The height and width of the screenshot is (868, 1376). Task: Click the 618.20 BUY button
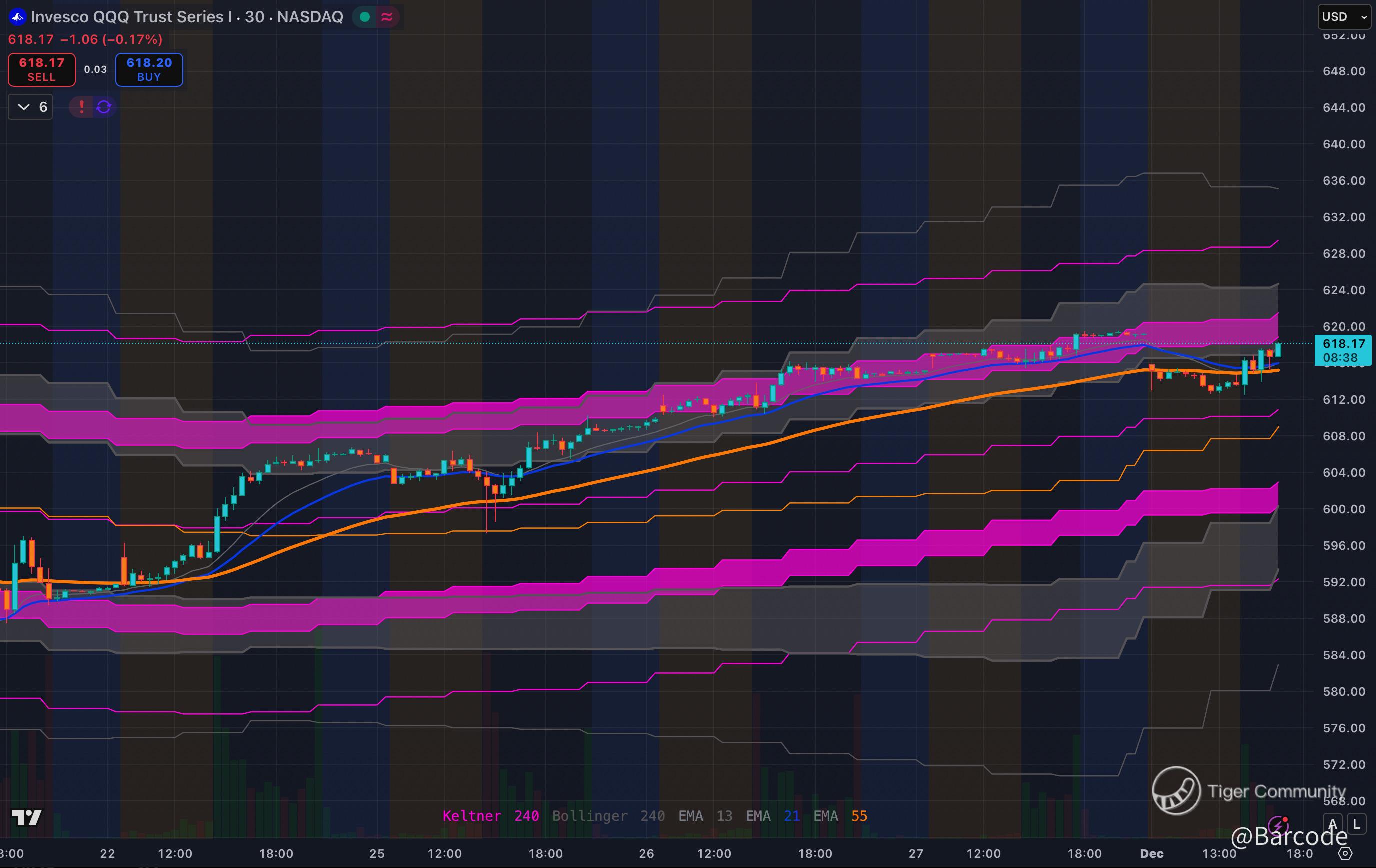(149, 69)
